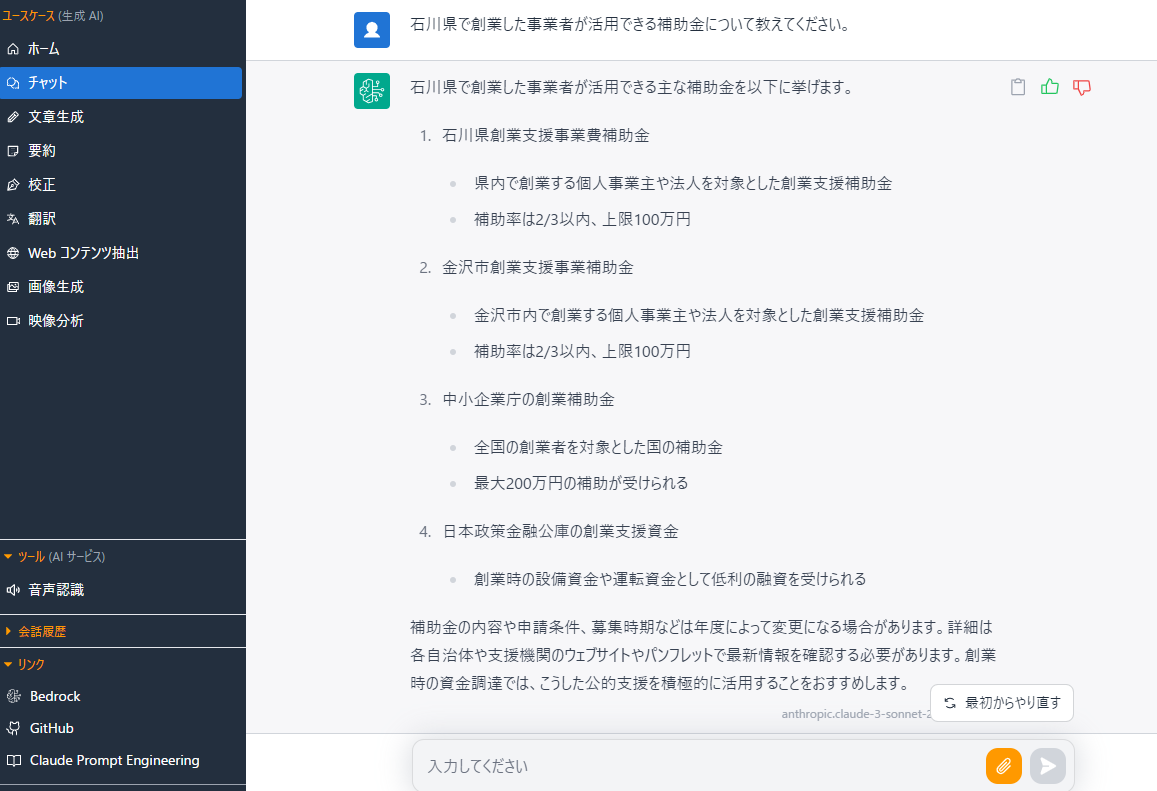Click the paperclip attachment icon
Viewport: 1157px width, 791px height.
(1004, 766)
